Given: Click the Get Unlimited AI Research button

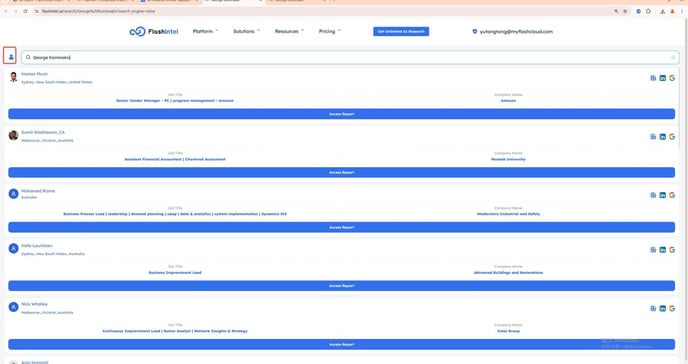Looking at the screenshot, I should tap(401, 32).
